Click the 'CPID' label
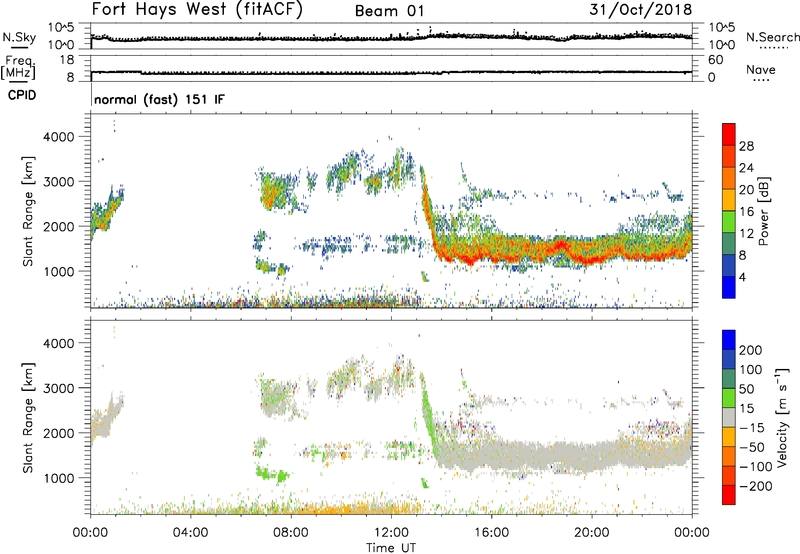The image size is (800, 554). pyautogui.click(x=22, y=95)
